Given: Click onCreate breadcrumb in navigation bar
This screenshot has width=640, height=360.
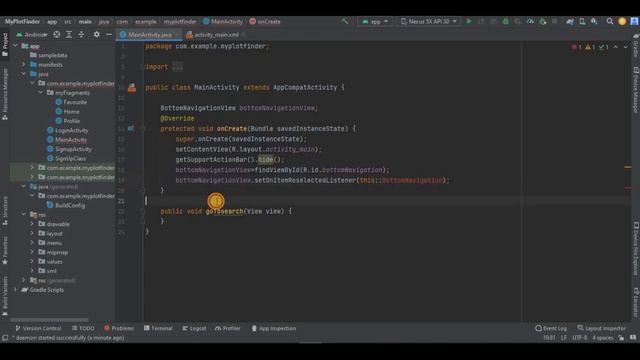Looking at the screenshot, I should 264,22.
